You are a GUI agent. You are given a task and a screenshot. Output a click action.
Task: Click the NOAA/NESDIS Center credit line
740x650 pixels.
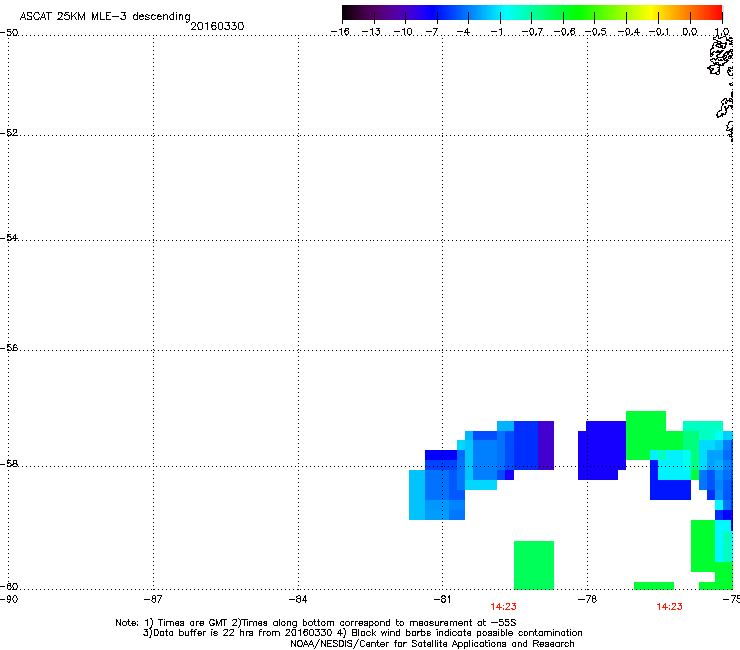432,643
